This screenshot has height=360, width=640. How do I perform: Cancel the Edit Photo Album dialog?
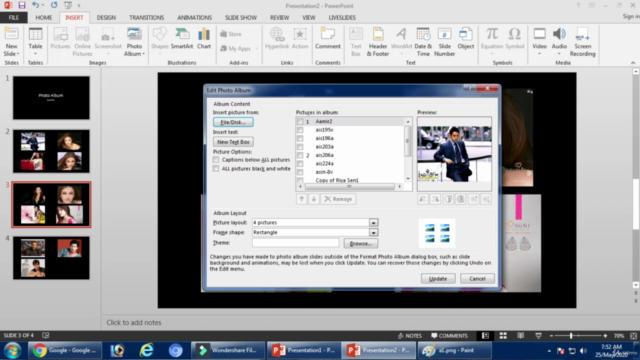click(477, 278)
